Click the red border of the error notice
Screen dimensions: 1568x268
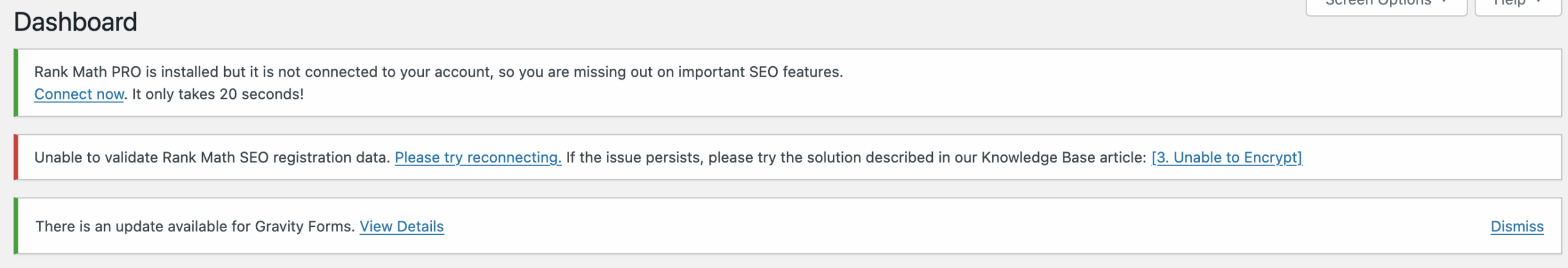pyautogui.click(x=16, y=157)
